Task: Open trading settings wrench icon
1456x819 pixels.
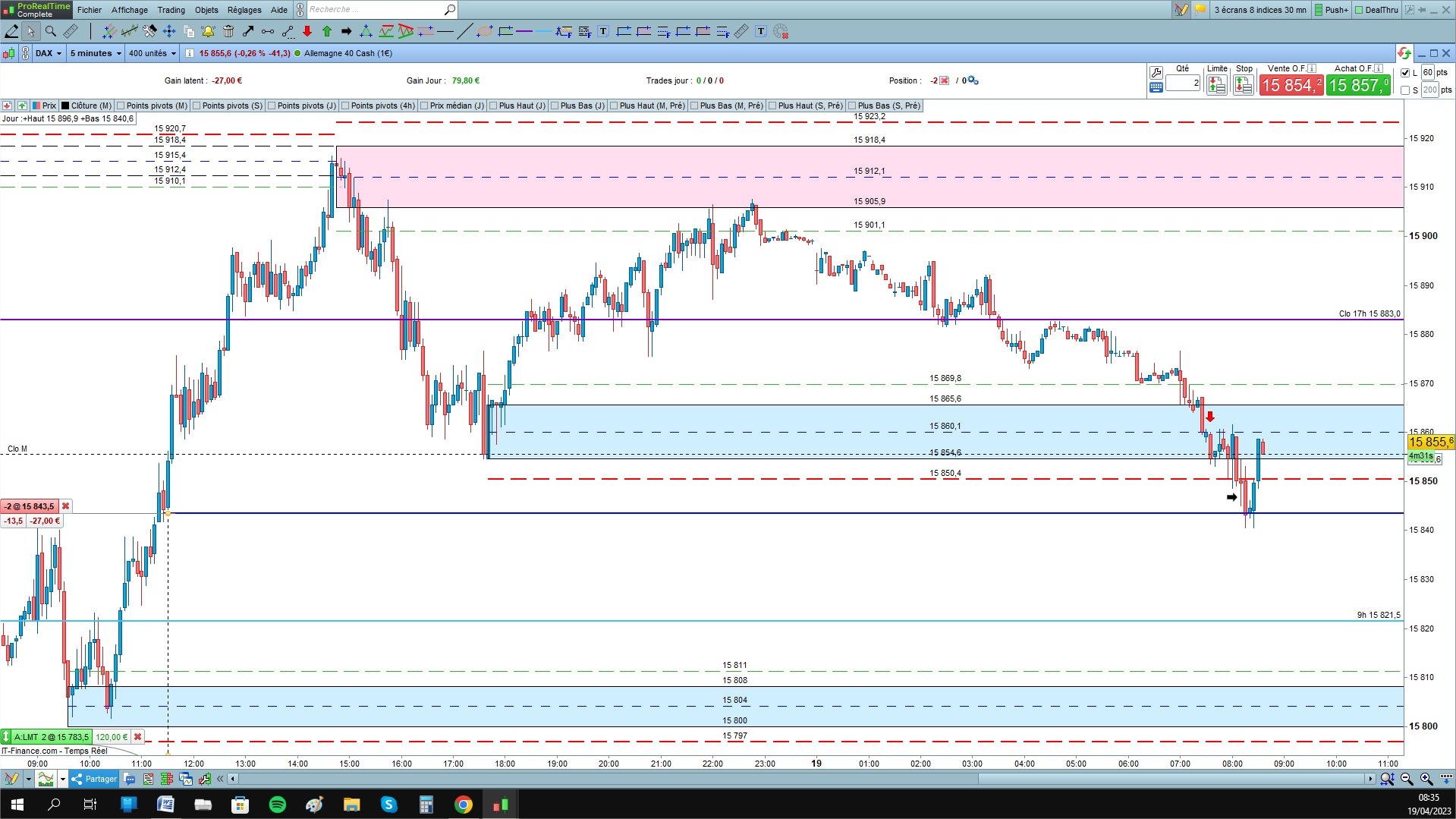Action: click(x=1156, y=72)
